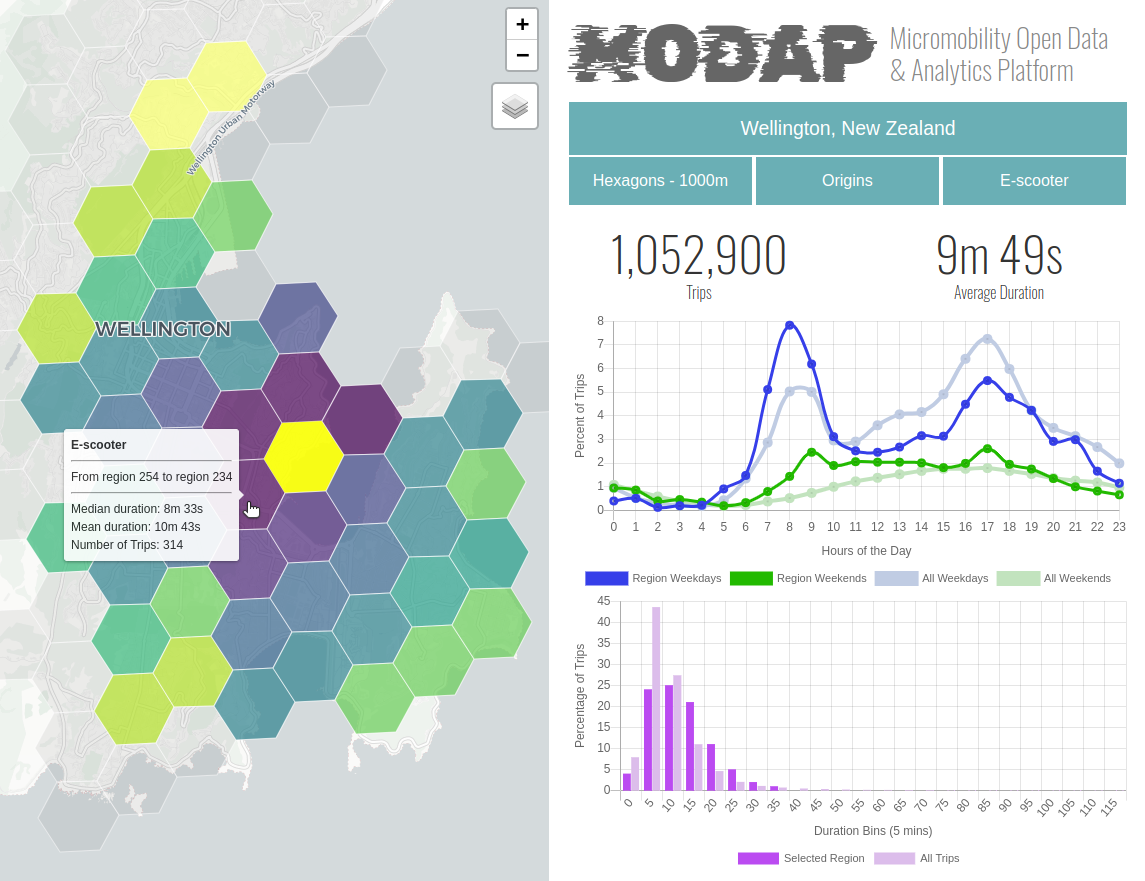Open the Origins selector

pos(847,181)
